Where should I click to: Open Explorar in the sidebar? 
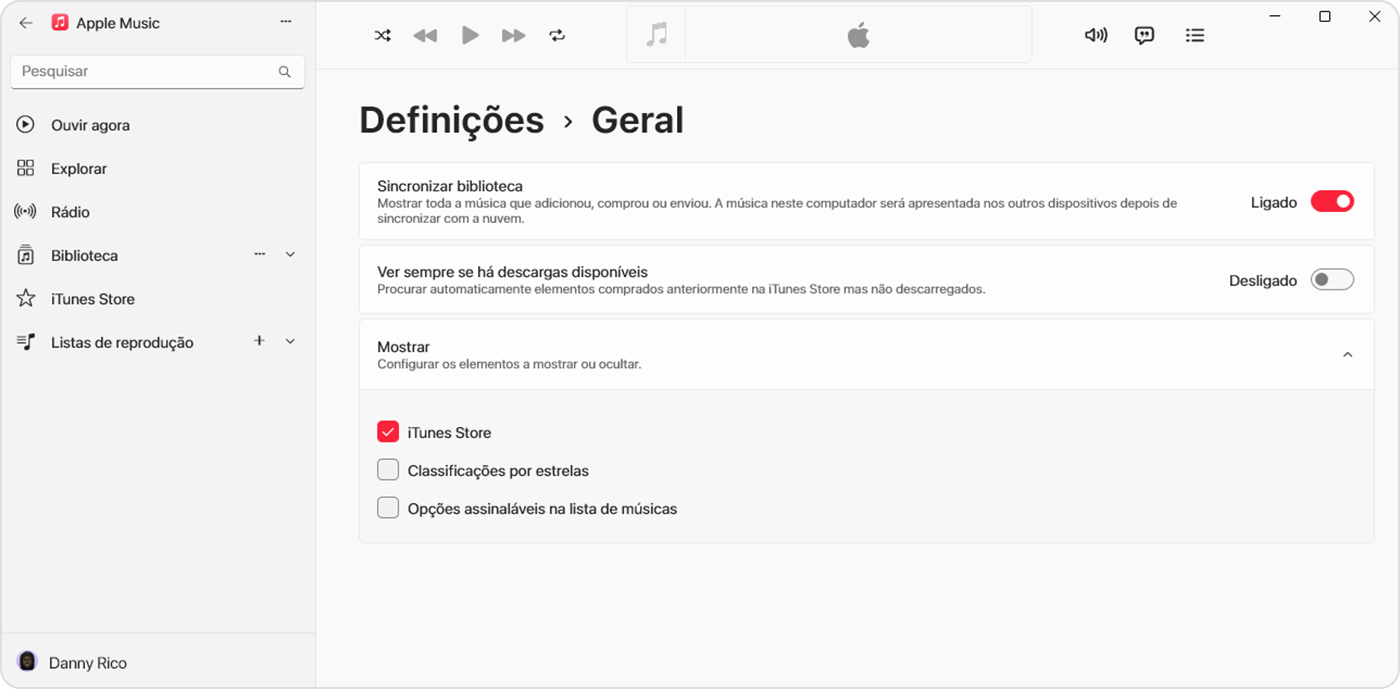click(x=78, y=168)
